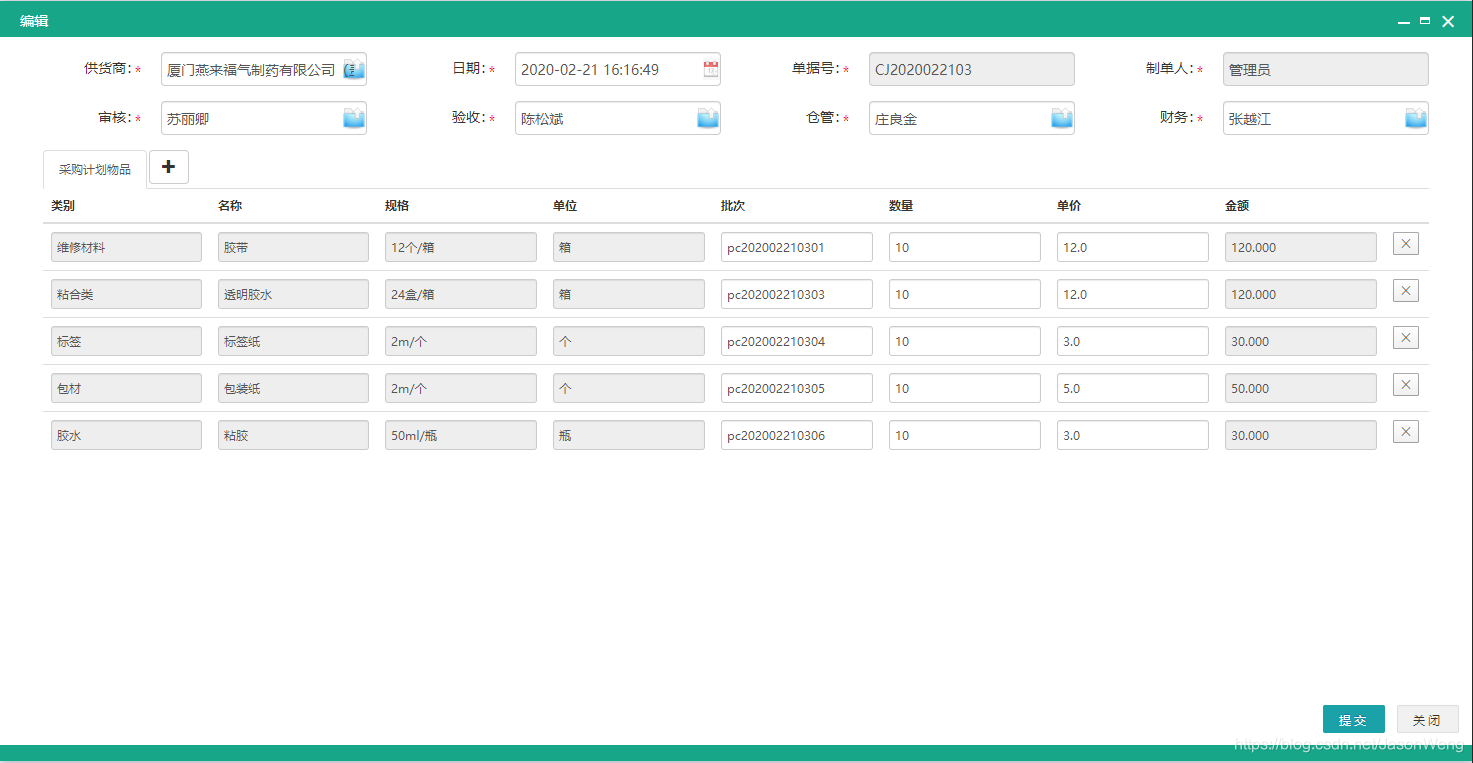The width and height of the screenshot is (1473, 763).
Task: Click the 审核 field showing 苏丽卿
Action: pyautogui.click(x=264, y=118)
